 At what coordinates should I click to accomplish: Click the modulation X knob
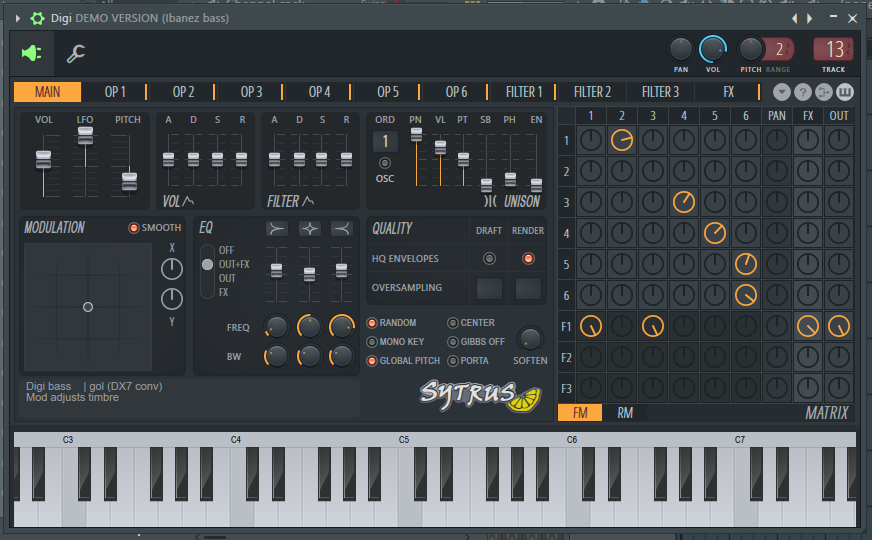pos(172,269)
